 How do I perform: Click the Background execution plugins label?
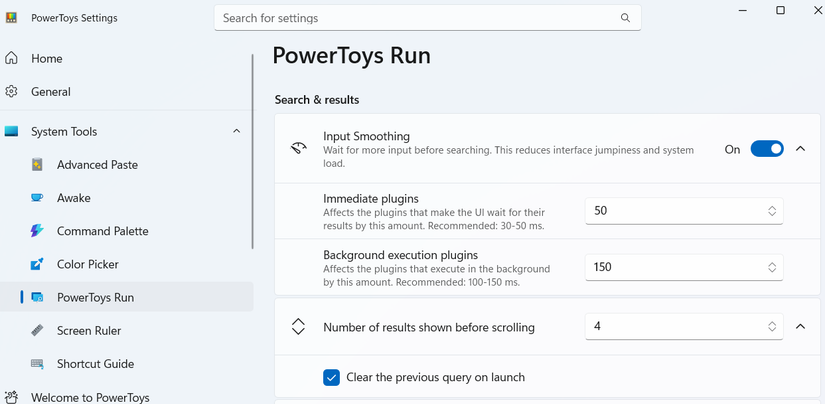[400, 255]
